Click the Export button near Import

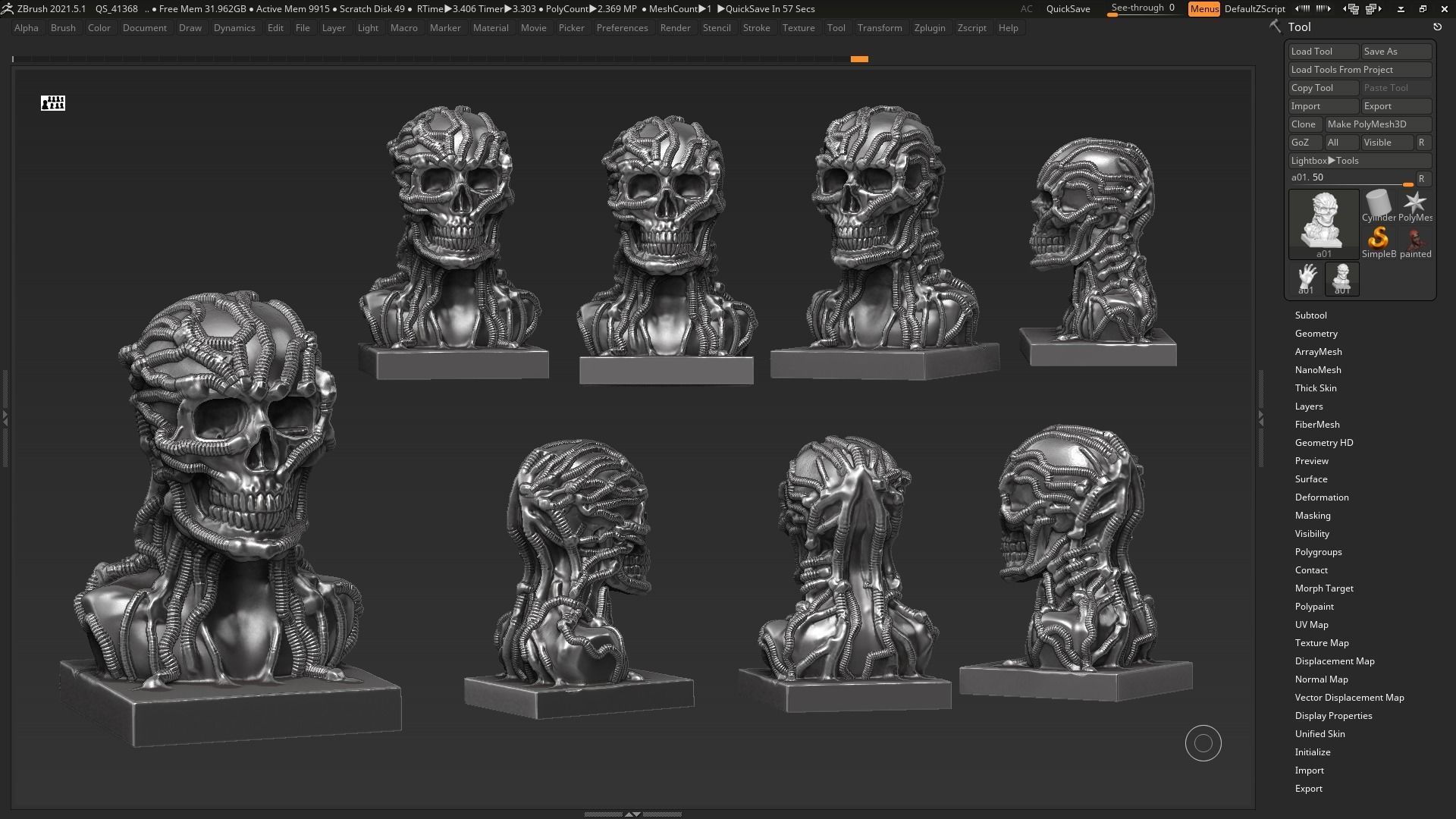1396,106
